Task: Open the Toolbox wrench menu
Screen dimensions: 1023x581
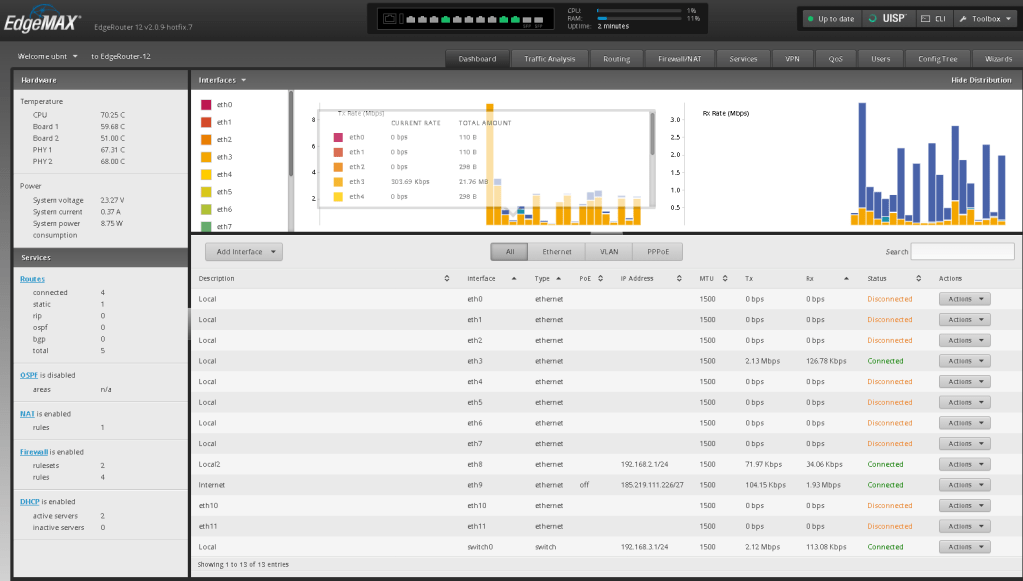Action: click(985, 19)
